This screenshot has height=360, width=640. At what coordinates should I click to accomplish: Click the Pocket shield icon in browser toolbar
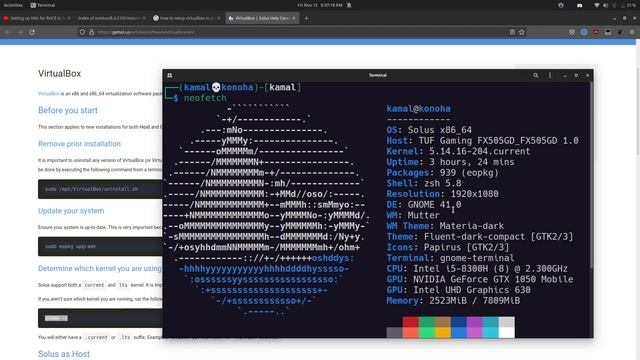click(572, 32)
